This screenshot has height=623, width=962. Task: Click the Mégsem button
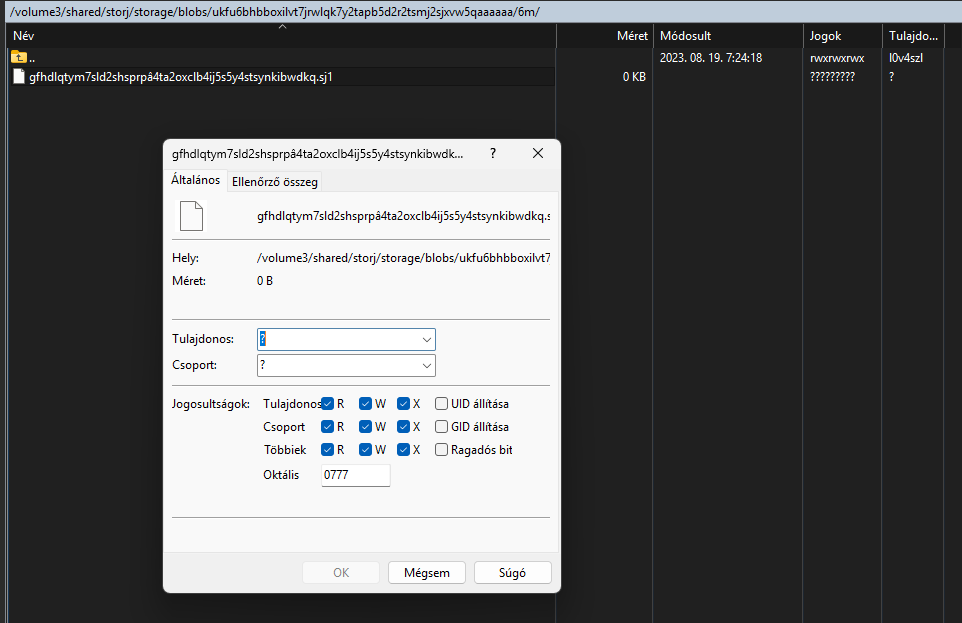(x=426, y=573)
